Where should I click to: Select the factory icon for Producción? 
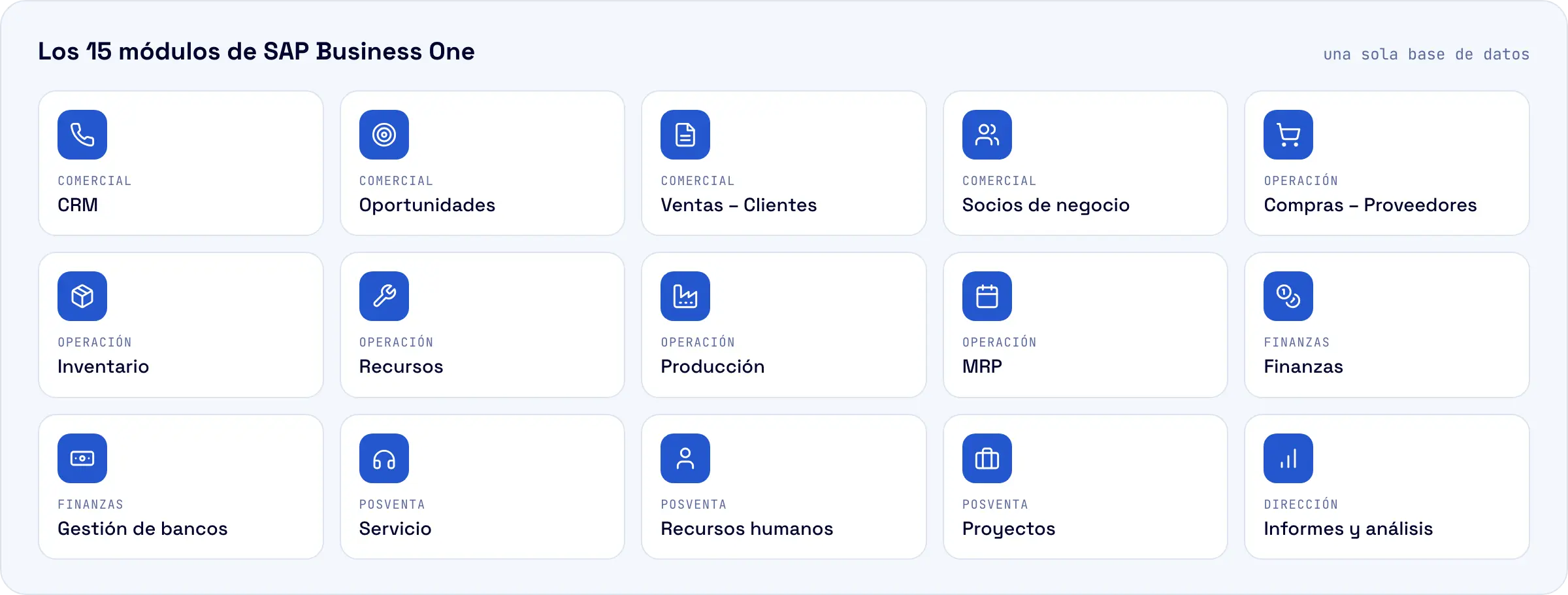point(685,296)
